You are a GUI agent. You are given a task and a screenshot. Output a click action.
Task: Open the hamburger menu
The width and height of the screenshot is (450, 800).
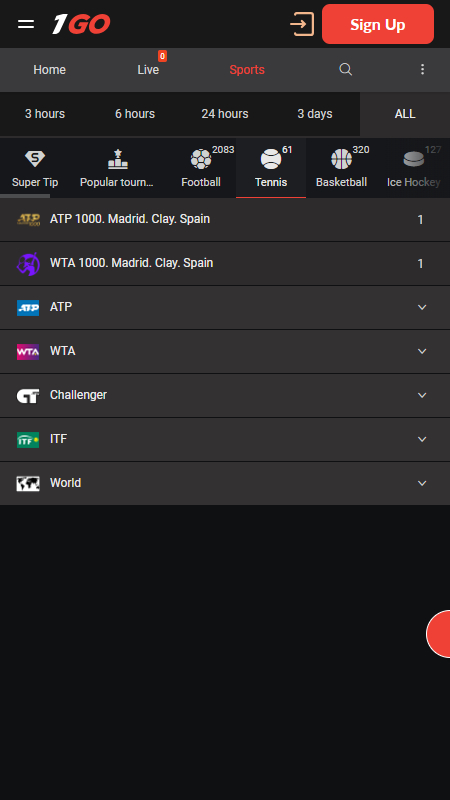pyautogui.click(x=26, y=24)
